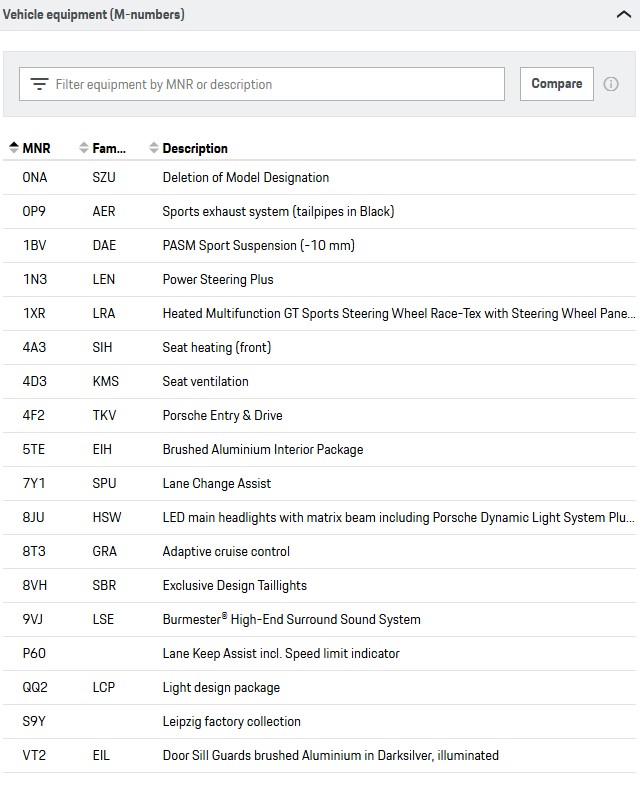Click the Description column sort arrows
Viewport: 640px width, 785px height.
[153, 148]
